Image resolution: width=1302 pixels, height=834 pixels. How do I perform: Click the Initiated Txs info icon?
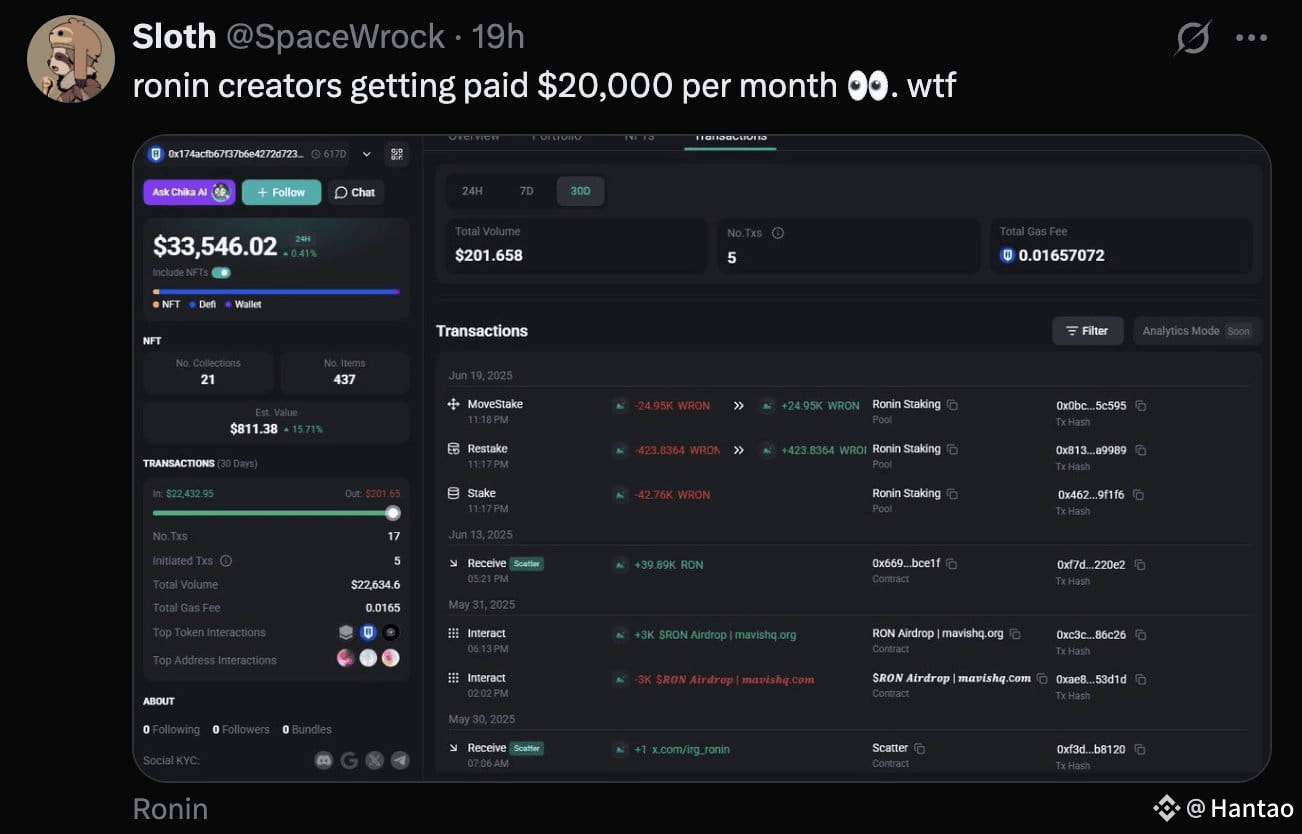point(226,561)
